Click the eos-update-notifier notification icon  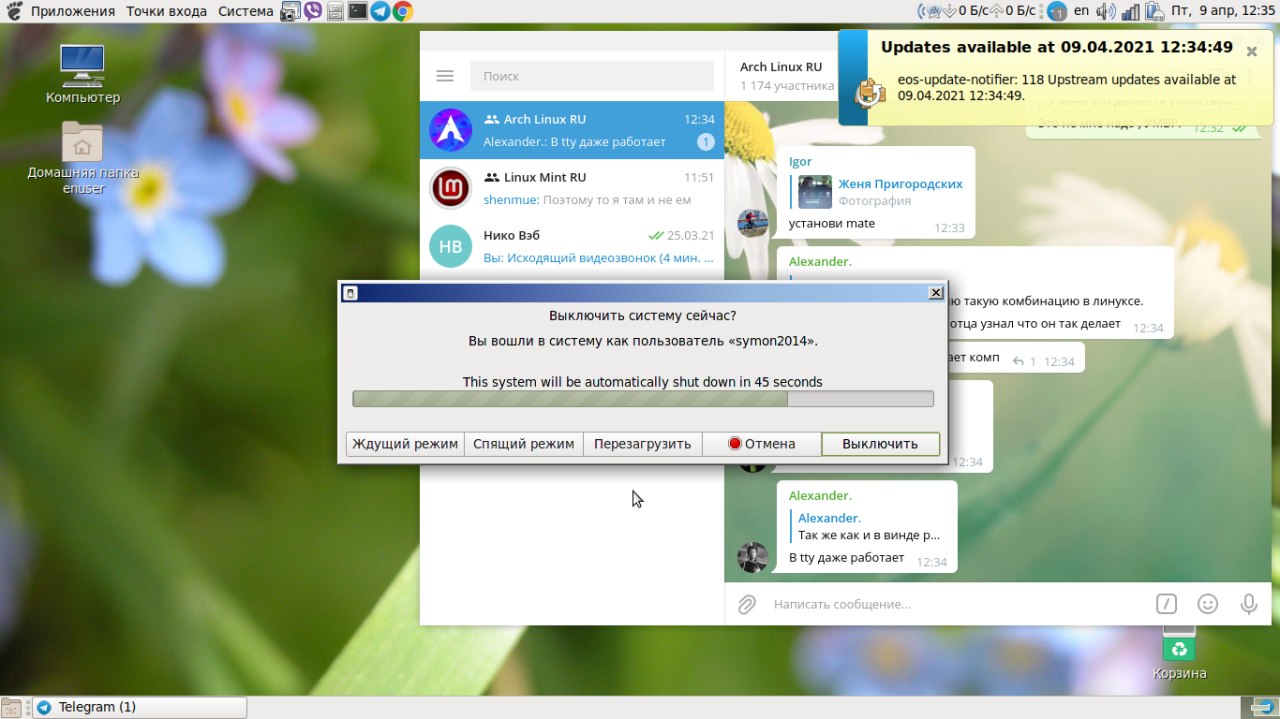pos(869,92)
